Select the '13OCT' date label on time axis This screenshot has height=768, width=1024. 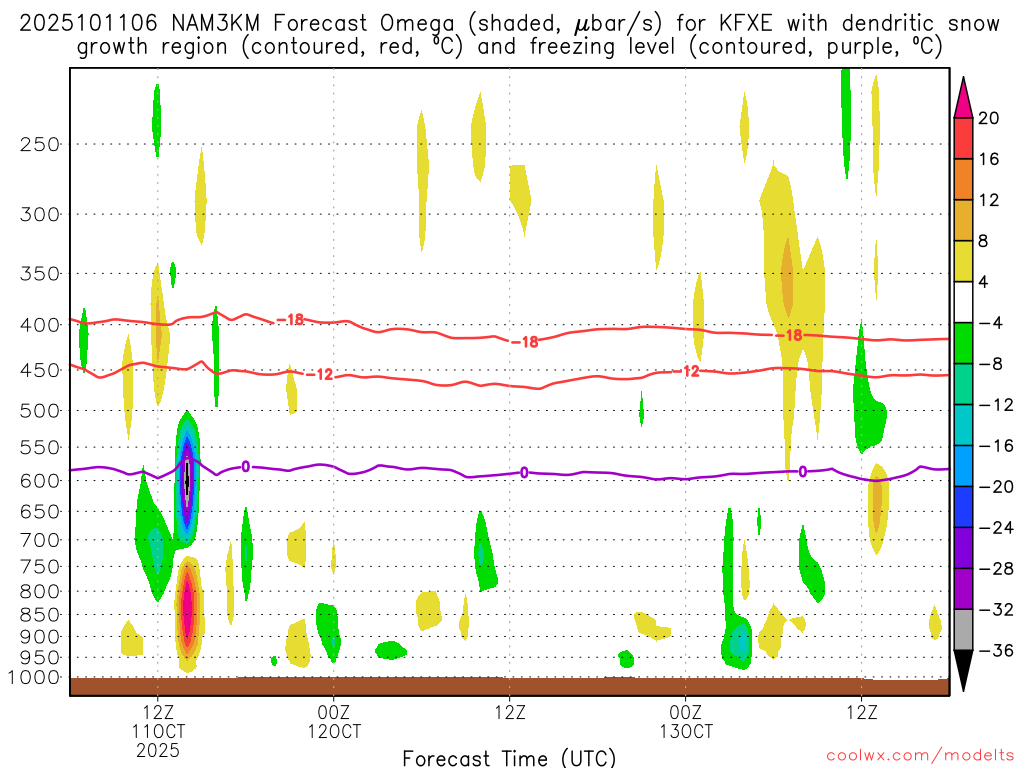(686, 731)
